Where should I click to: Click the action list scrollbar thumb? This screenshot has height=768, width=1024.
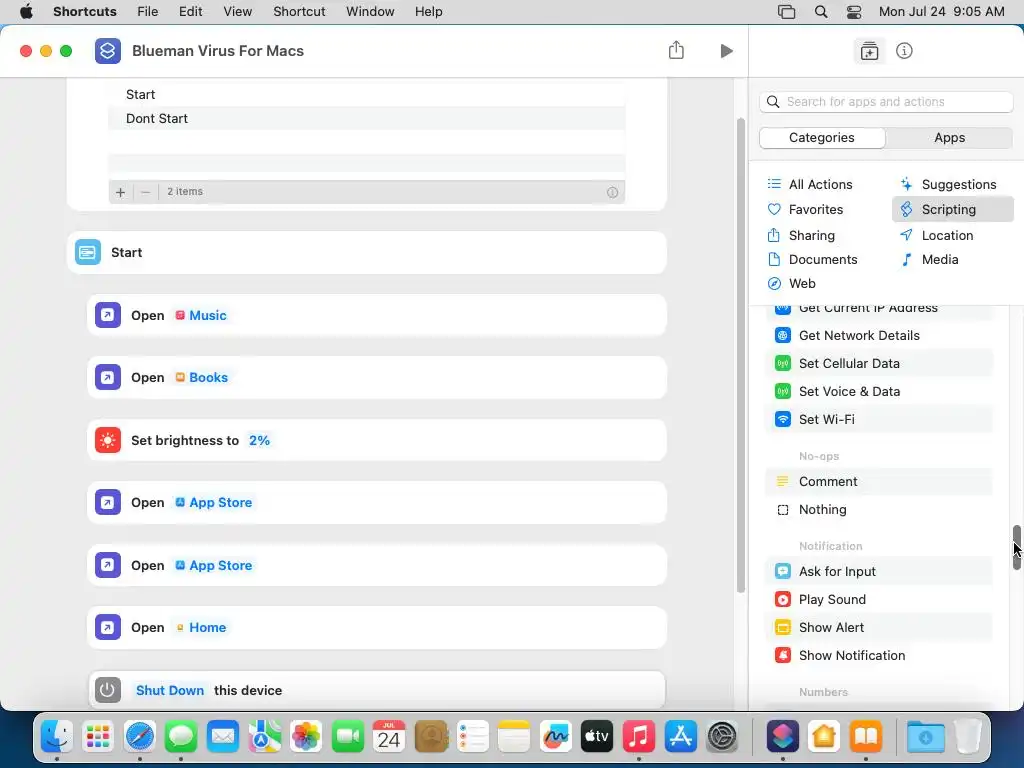pyautogui.click(x=1017, y=547)
